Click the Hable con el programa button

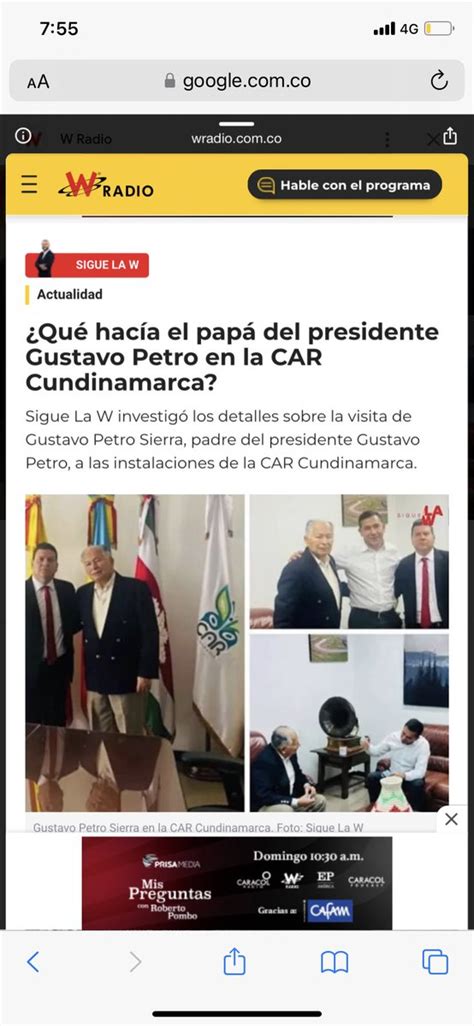click(x=344, y=185)
